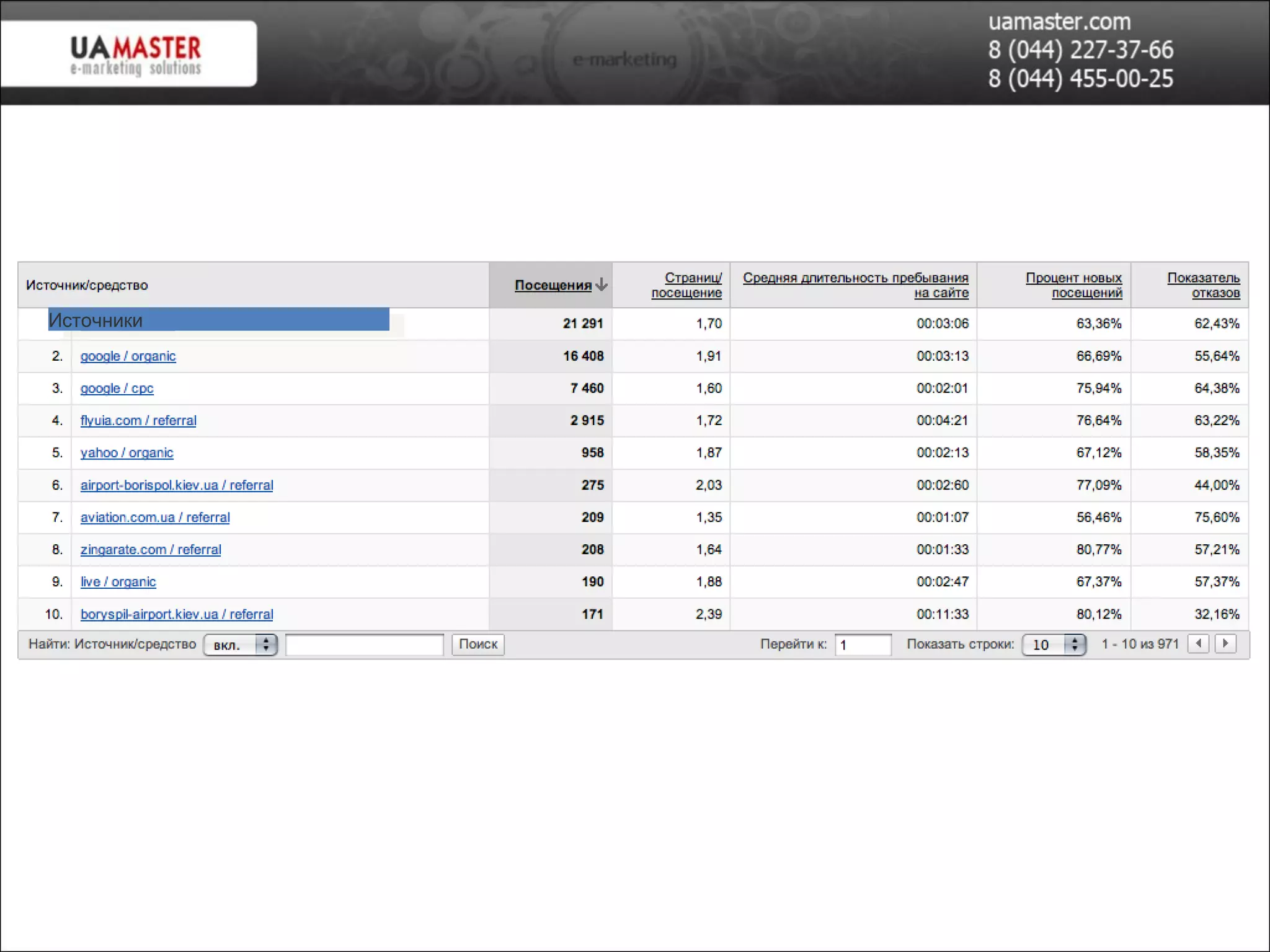Open the rows-to-show dropdown showing 10
Image resolution: width=1270 pixels, height=952 pixels.
pyautogui.click(x=1054, y=645)
